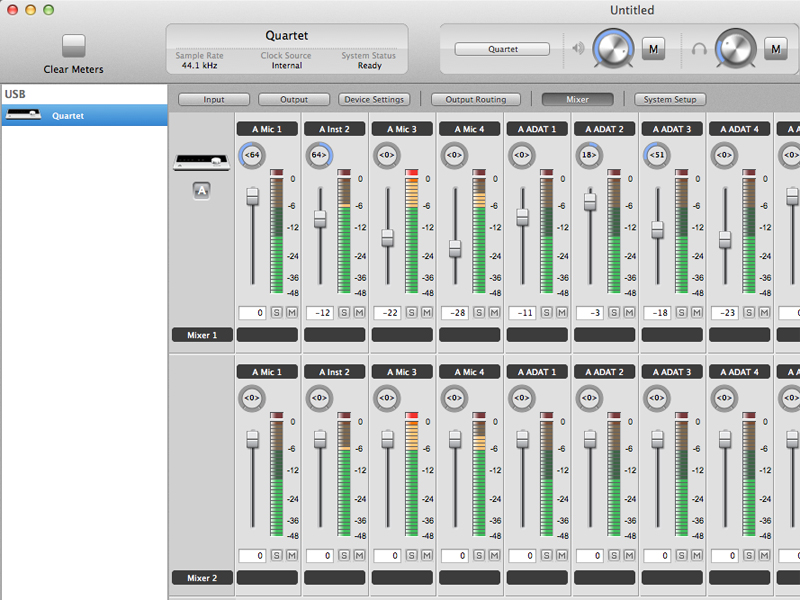Click the clip indicator on Mixer 1 A Mic 3 meter
The height and width of the screenshot is (600, 800).
(411, 172)
